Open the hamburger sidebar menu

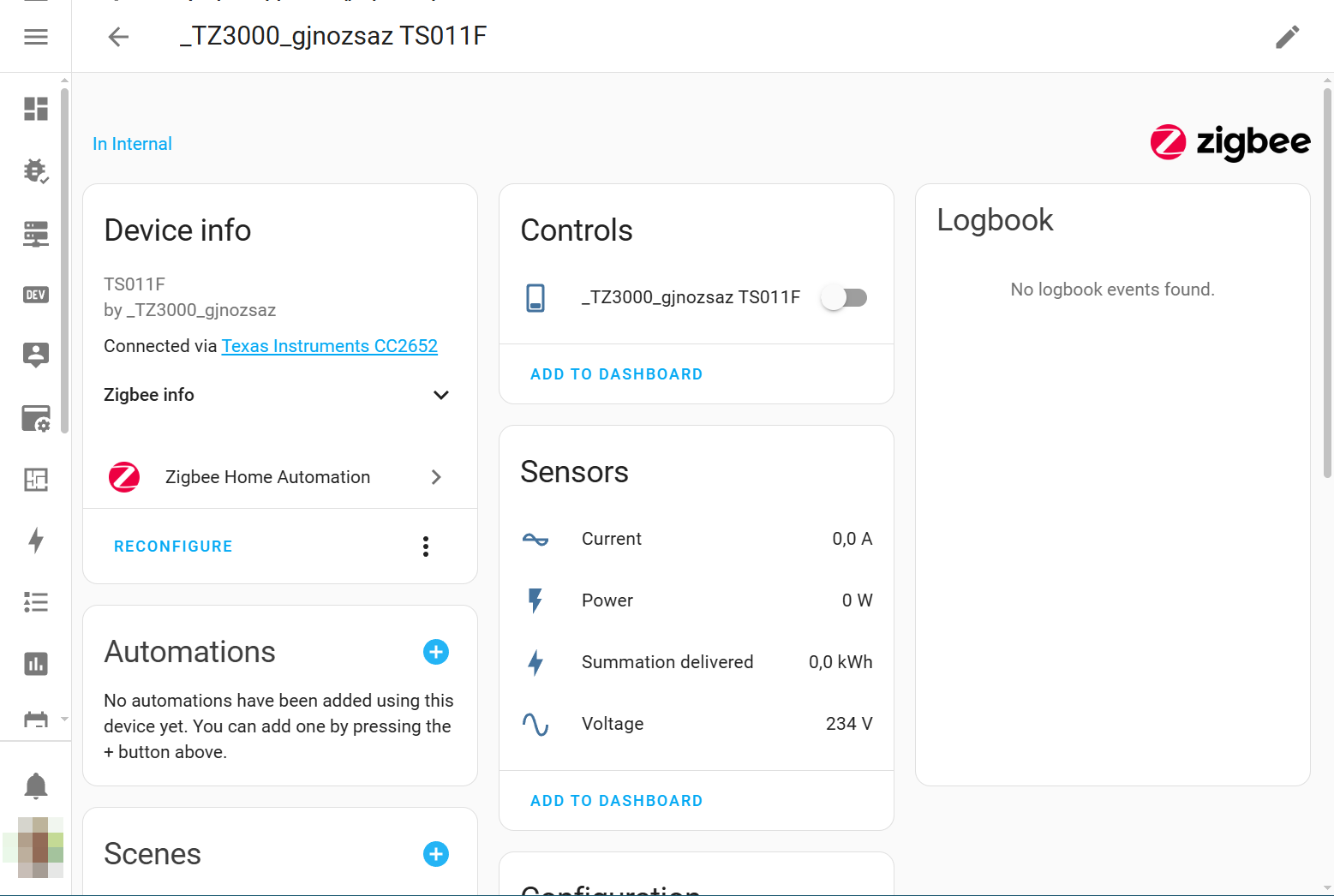36,37
